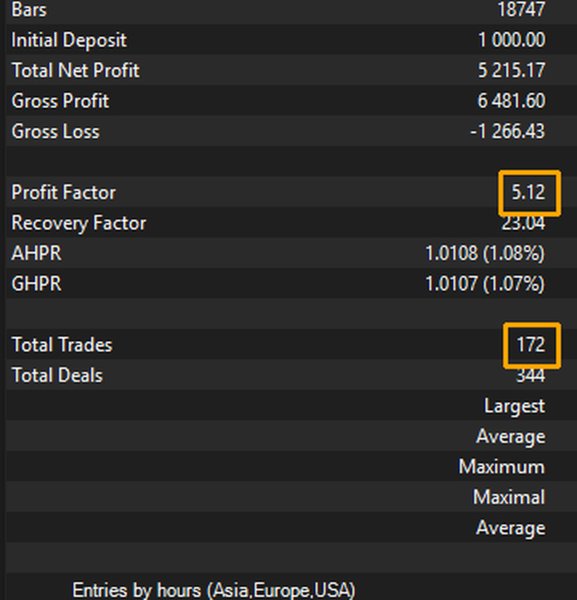Image resolution: width=577 pixels, height=600 pixels.
Task: Select the Profit Factor value 5.12
Action: pyautogui.click(x=528, y=192)
